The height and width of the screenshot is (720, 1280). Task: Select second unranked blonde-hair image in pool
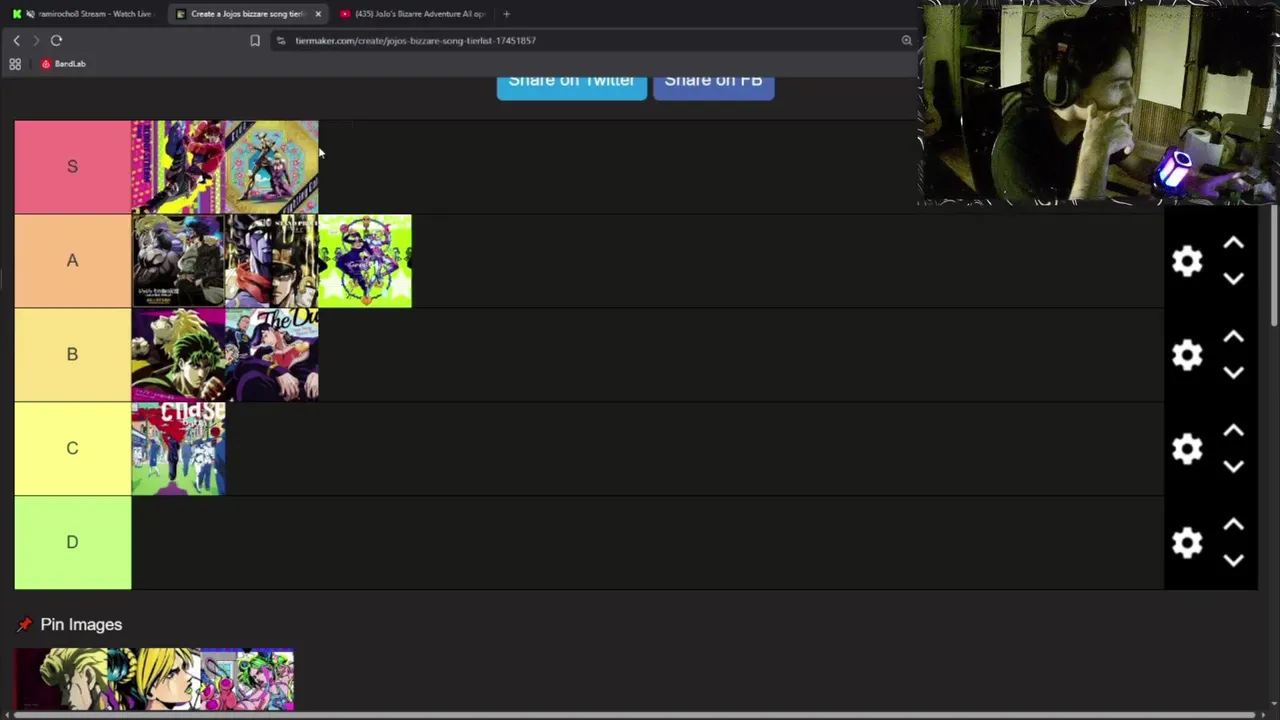pos(154,679)
